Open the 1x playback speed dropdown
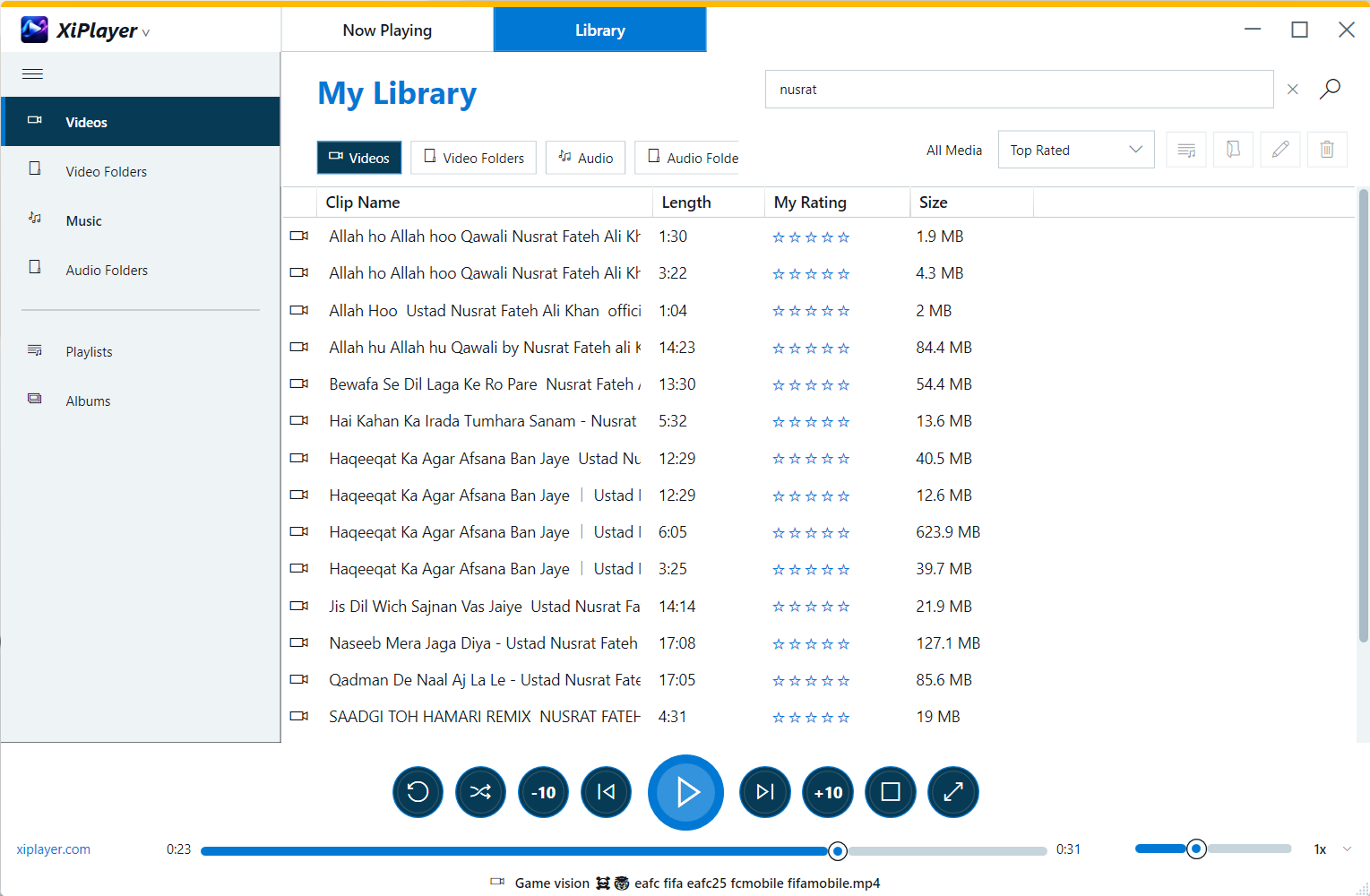This screenshot has height=896, width=1370. pos(1332,849)
